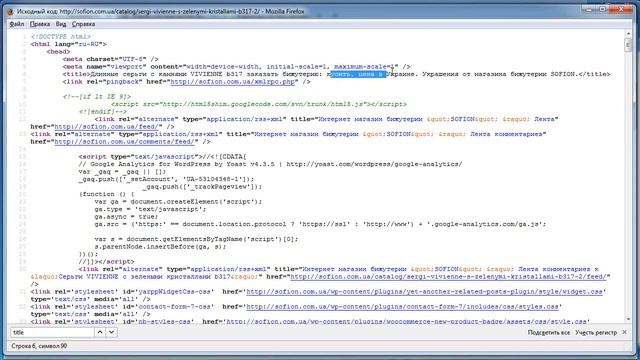Open the Правка menu
Screen dimensions: 640x360
coord(40,24)
